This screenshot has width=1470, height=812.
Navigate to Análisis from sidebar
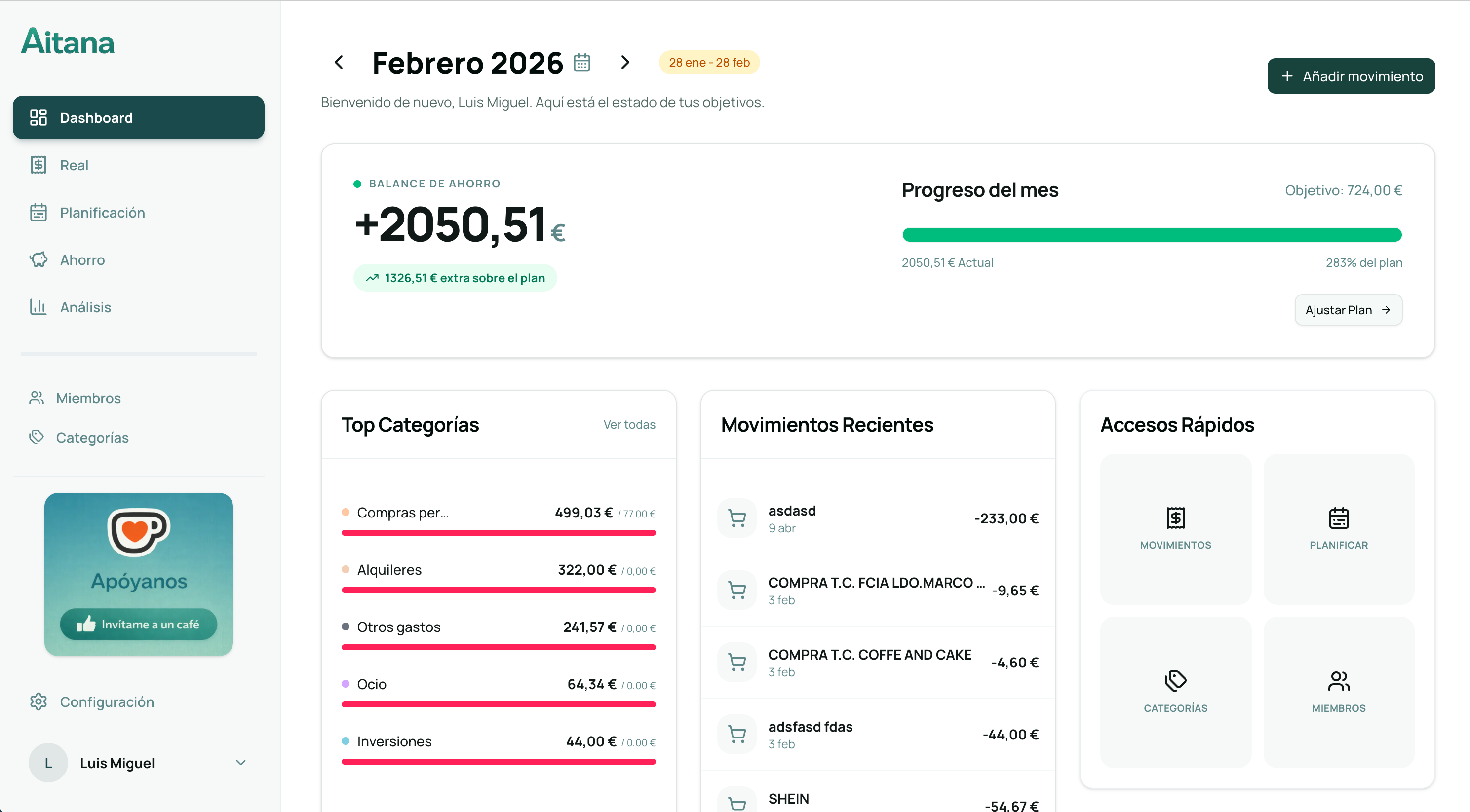click(85, 307)
